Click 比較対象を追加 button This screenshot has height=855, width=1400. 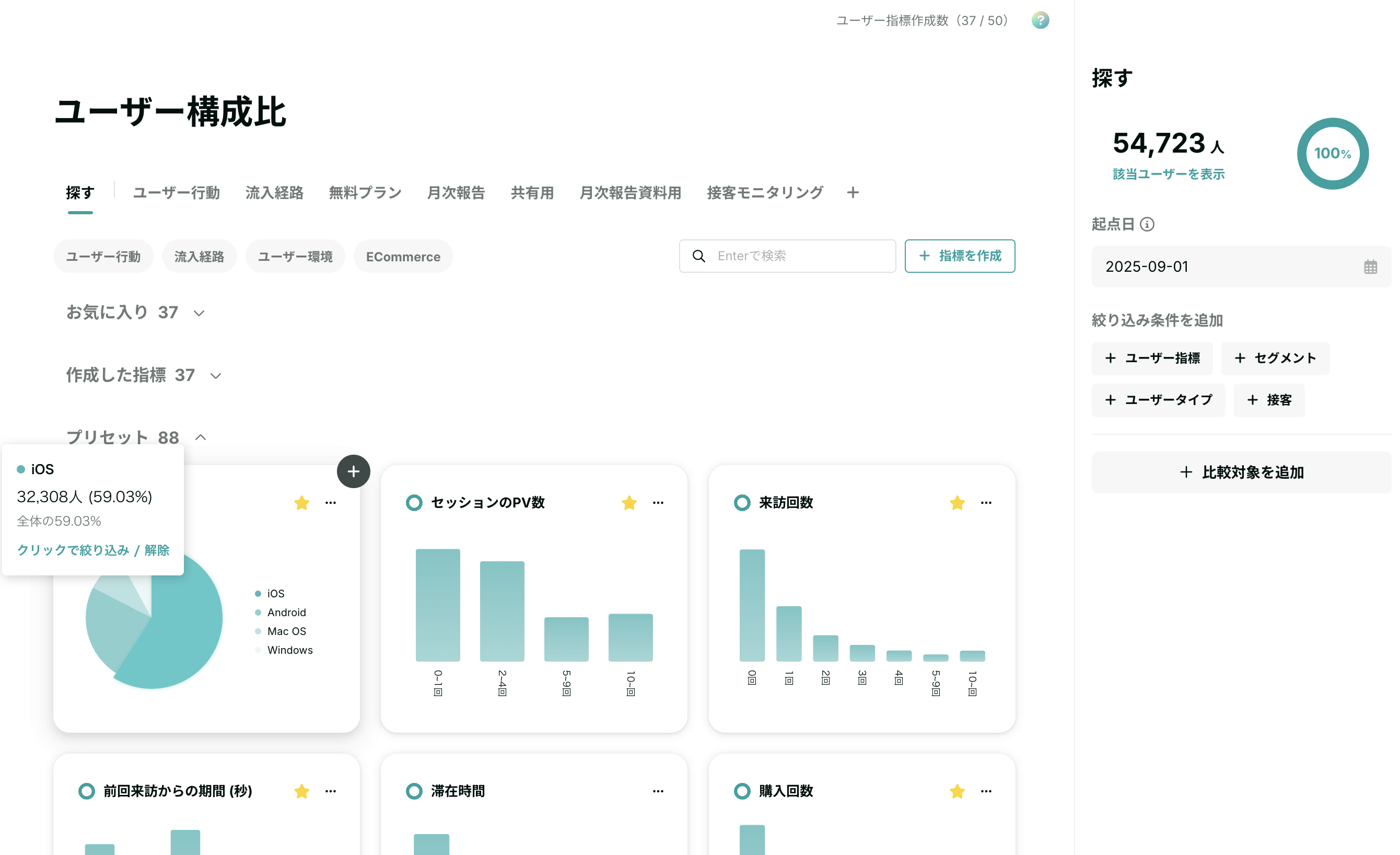[1241, 472]
